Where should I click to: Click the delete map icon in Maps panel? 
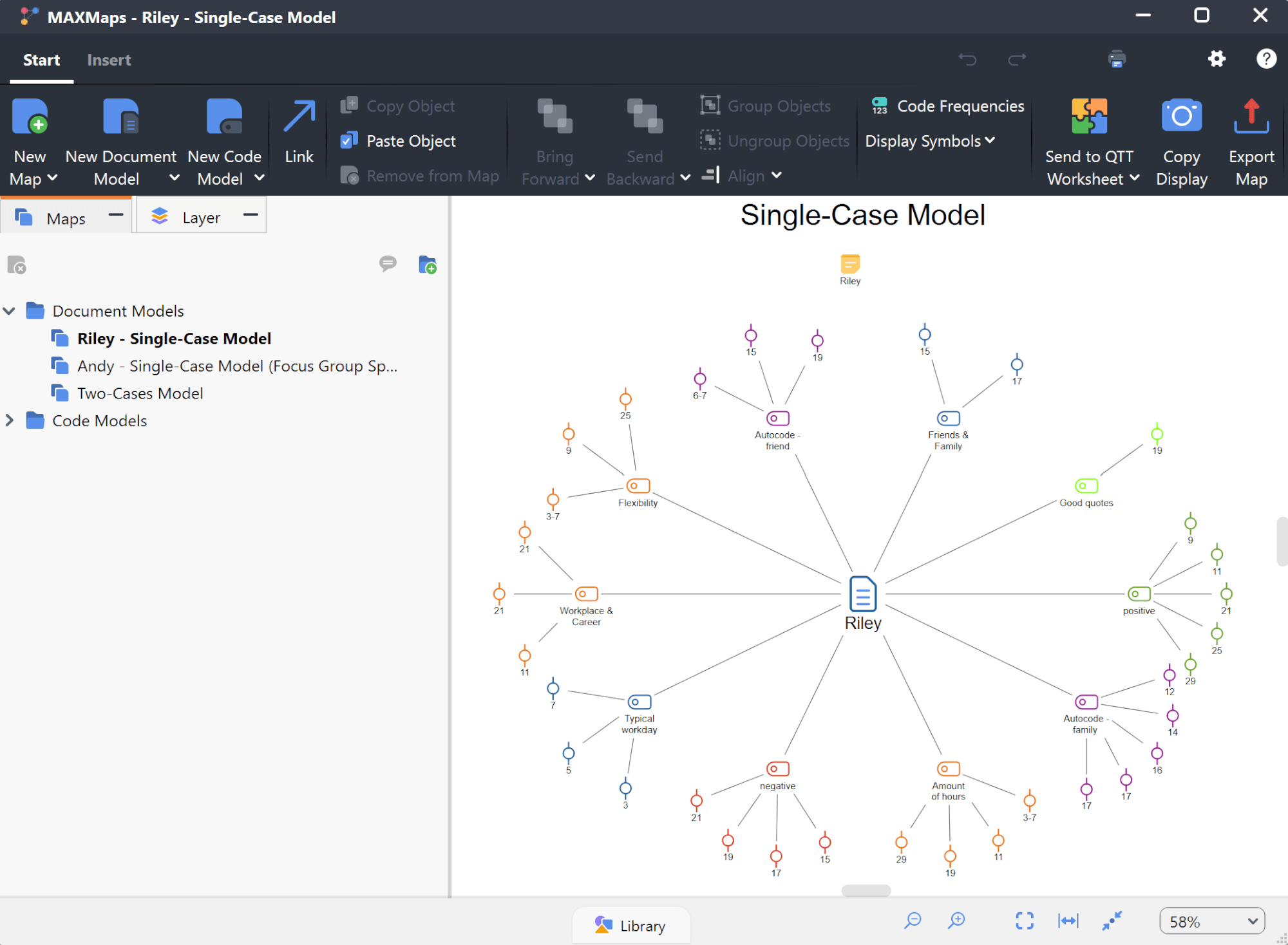pyautogui.click(x=17, y=265)
